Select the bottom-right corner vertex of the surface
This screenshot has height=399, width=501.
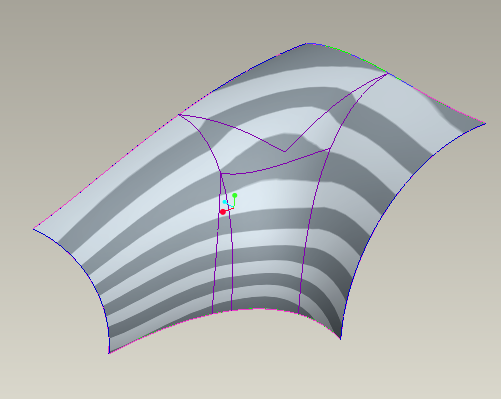pos(340,339)
